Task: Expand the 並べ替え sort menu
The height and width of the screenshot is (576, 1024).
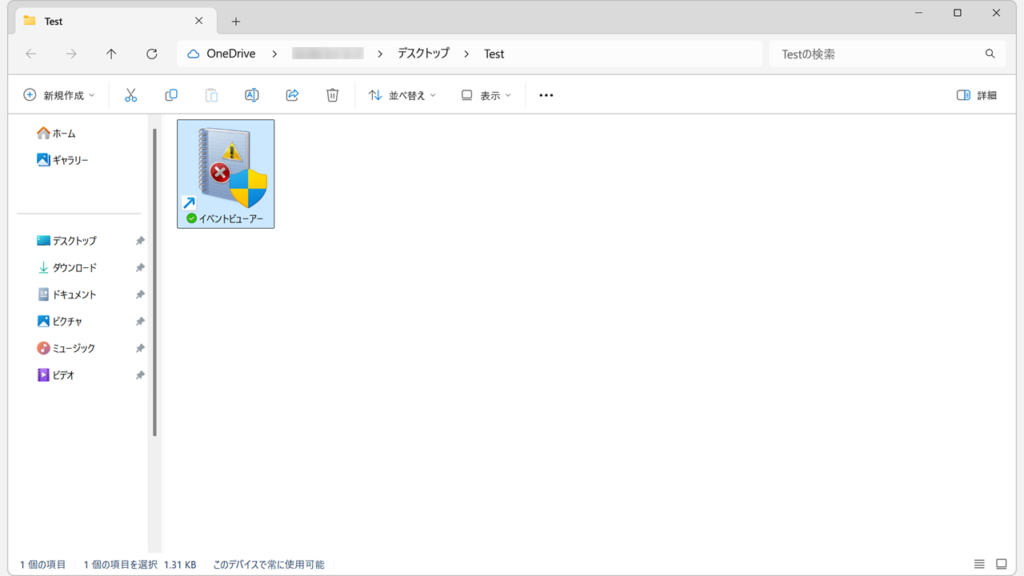Action: click(x=402, y=95)
